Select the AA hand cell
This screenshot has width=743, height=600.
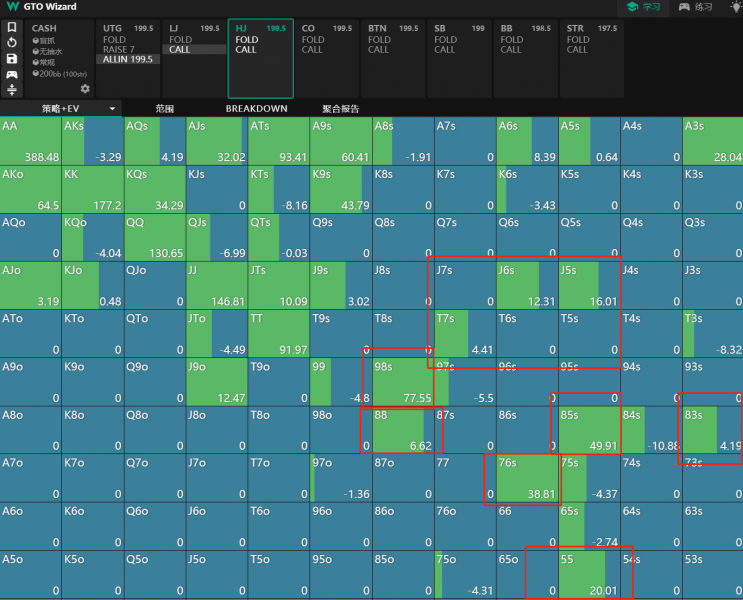tap(31, 141)
